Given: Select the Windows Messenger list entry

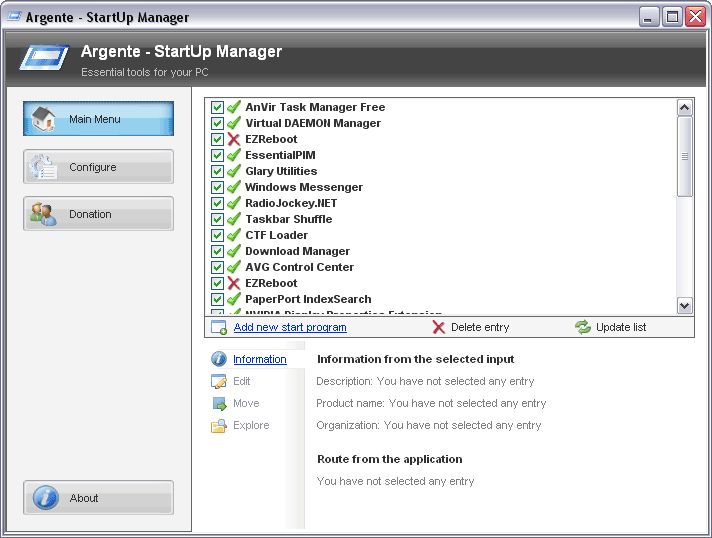Looking at the screenshot, I should point(304,187).
